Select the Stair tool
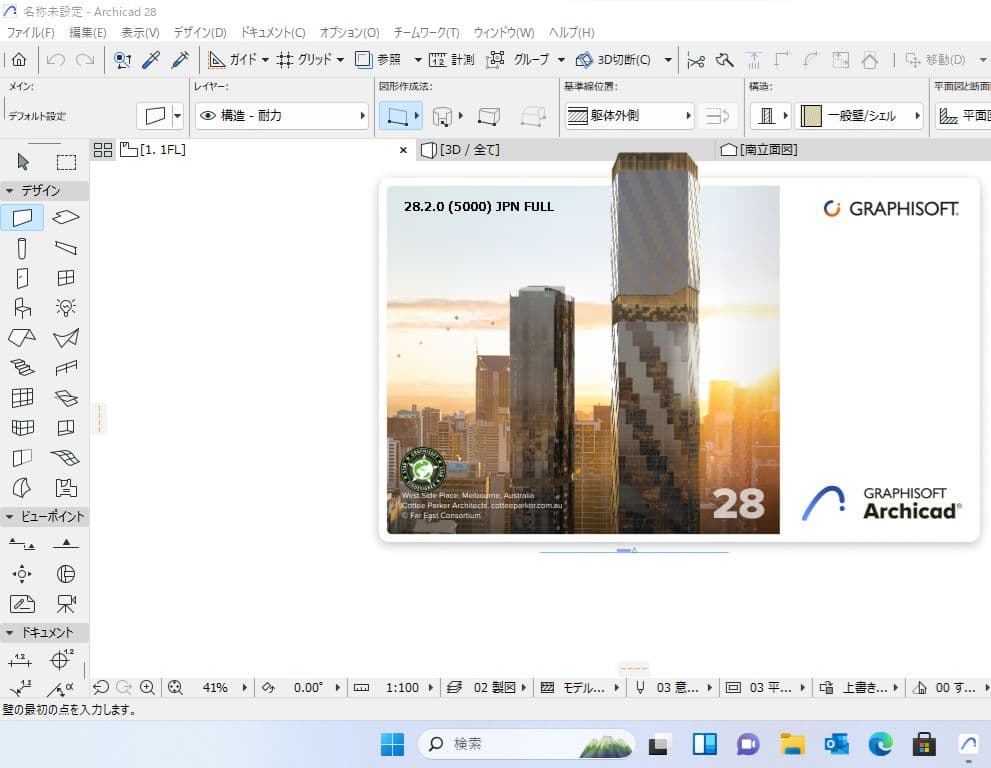This screenshot has height=768, width=991. [x=22, y=368]
